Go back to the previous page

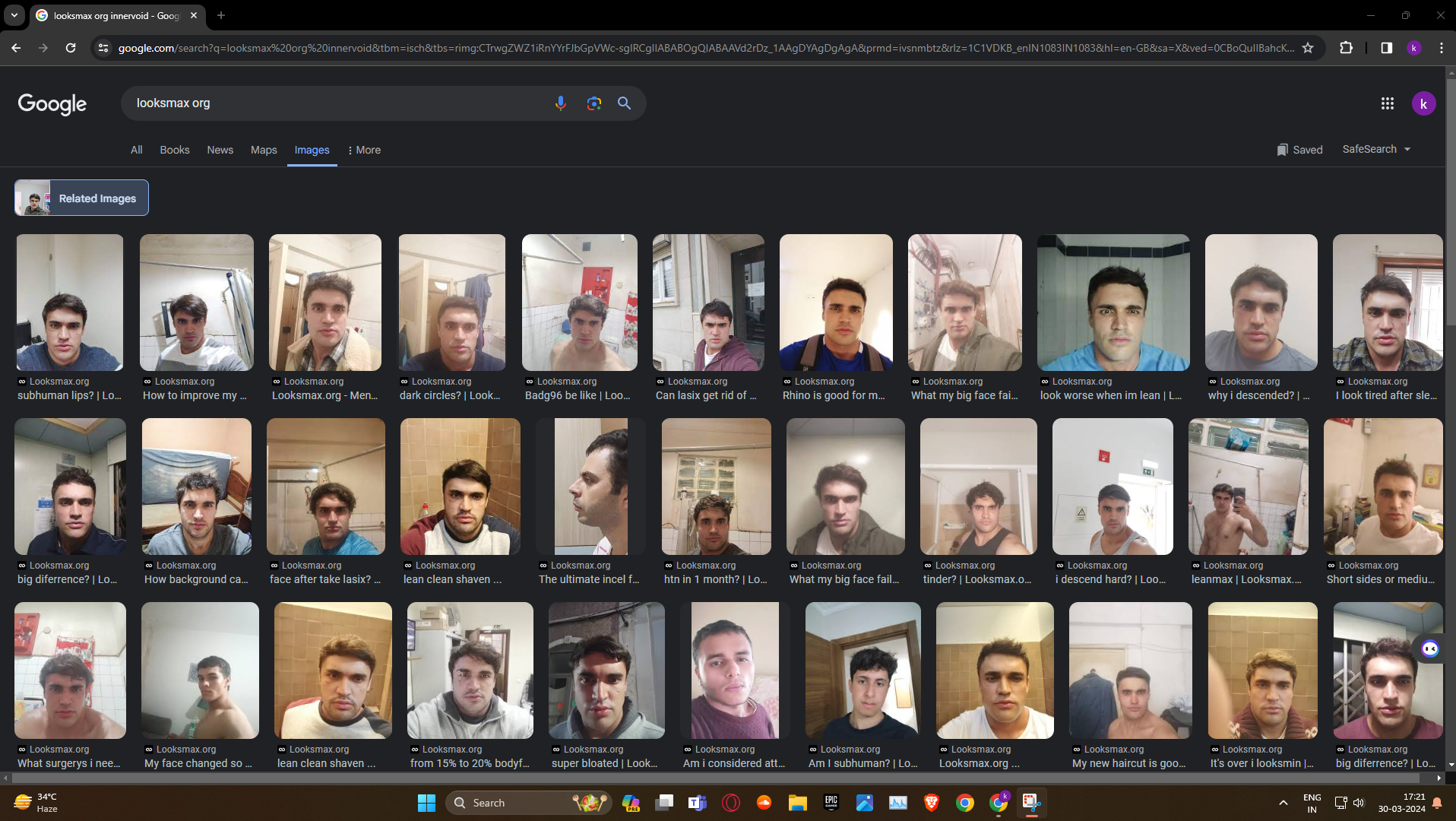pyautogui.click(x=16, y=48)
